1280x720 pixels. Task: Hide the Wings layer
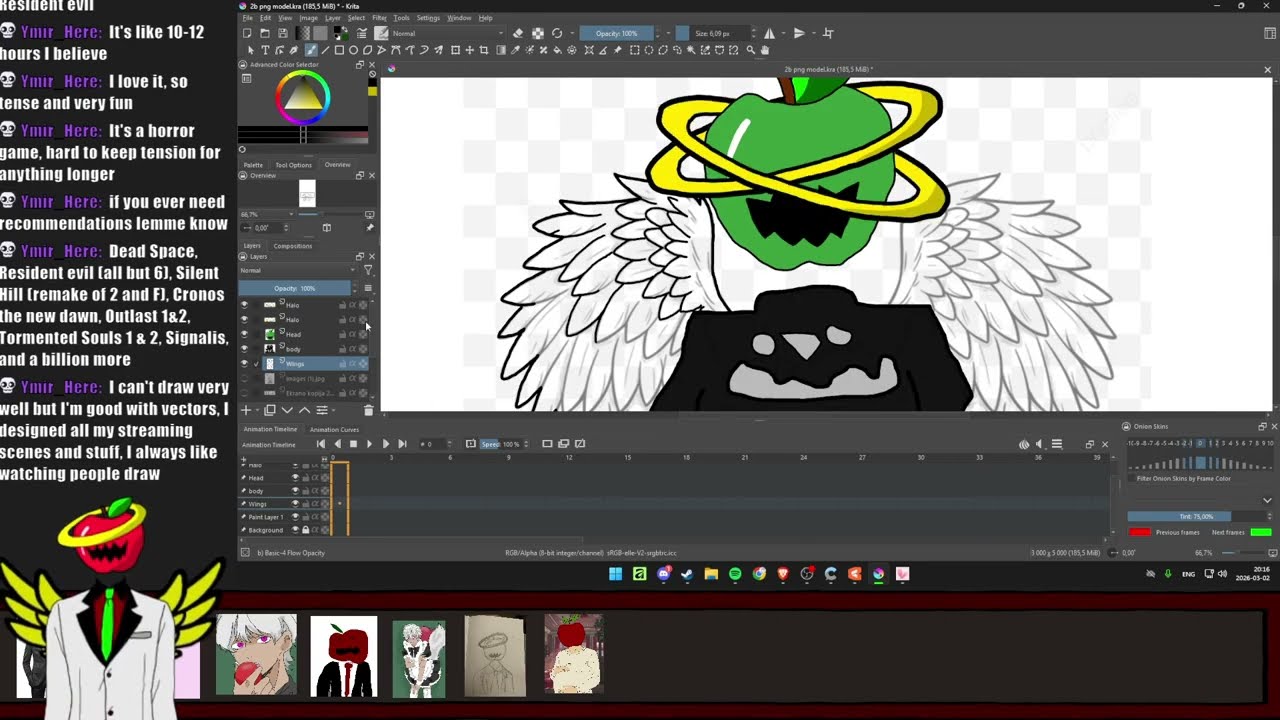pos(244,364)
